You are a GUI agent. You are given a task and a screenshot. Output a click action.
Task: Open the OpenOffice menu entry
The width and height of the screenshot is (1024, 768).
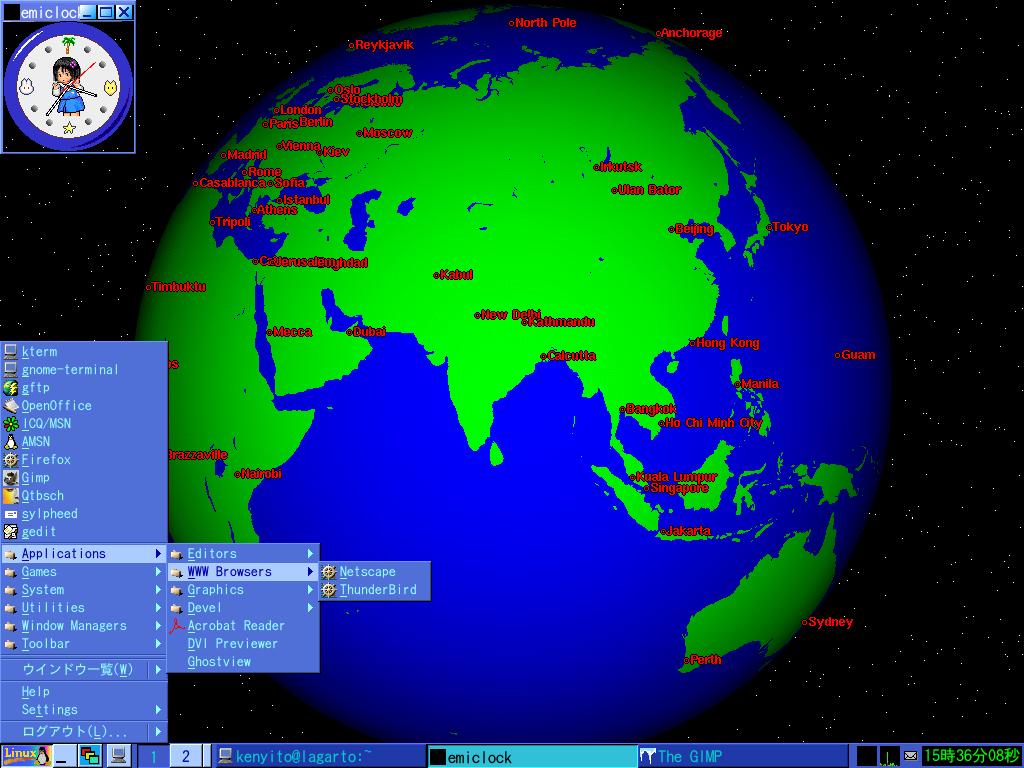click(x=56, y=406)
